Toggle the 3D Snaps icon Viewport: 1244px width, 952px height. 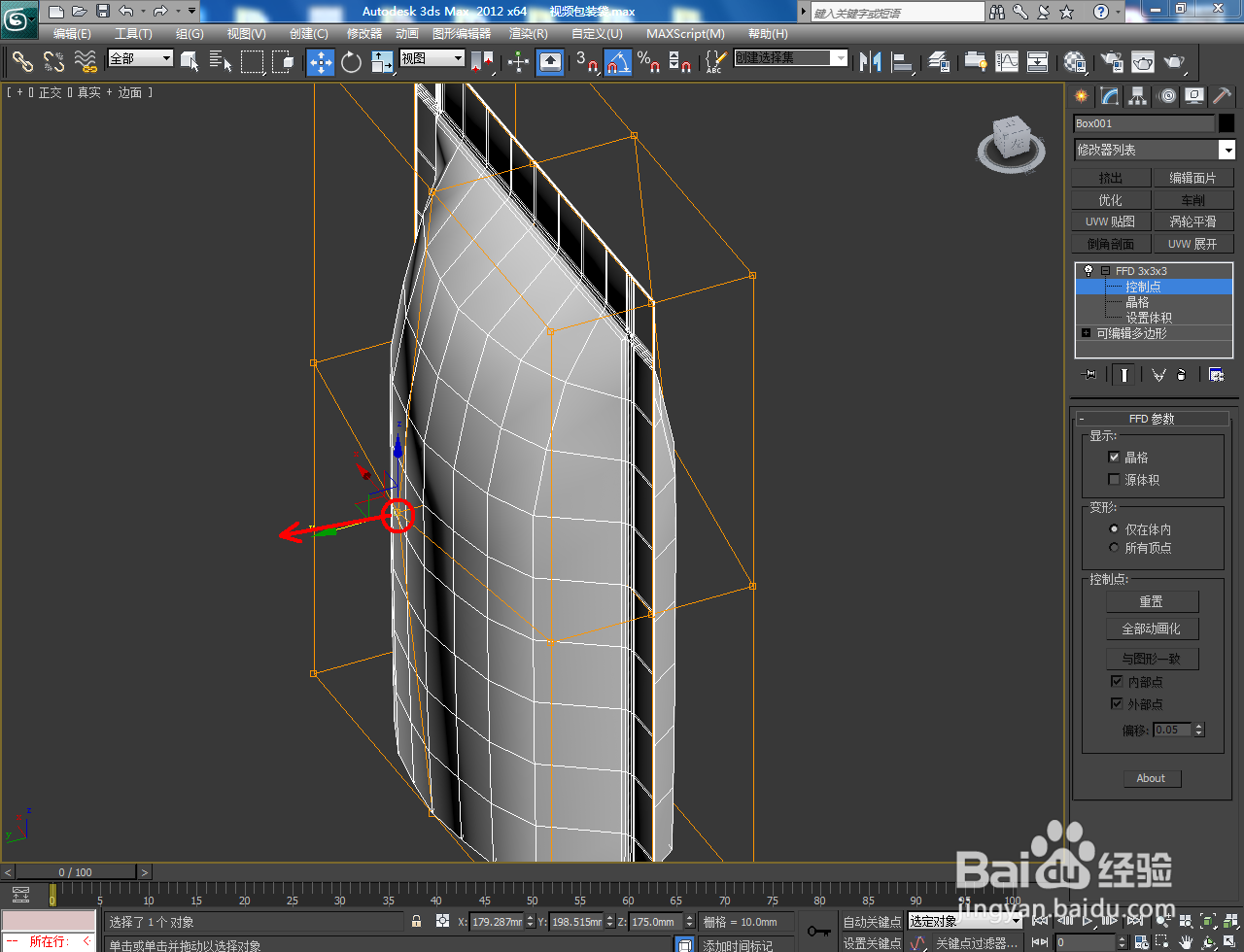pyautogui.click(x=587, y=62)
